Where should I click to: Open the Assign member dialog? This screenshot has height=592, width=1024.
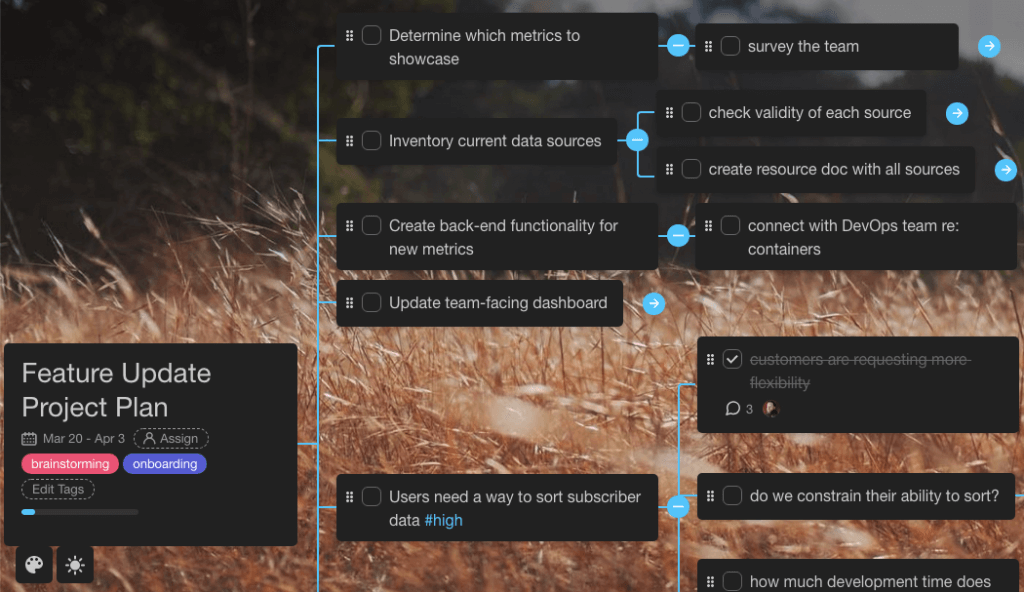[171, 438]
